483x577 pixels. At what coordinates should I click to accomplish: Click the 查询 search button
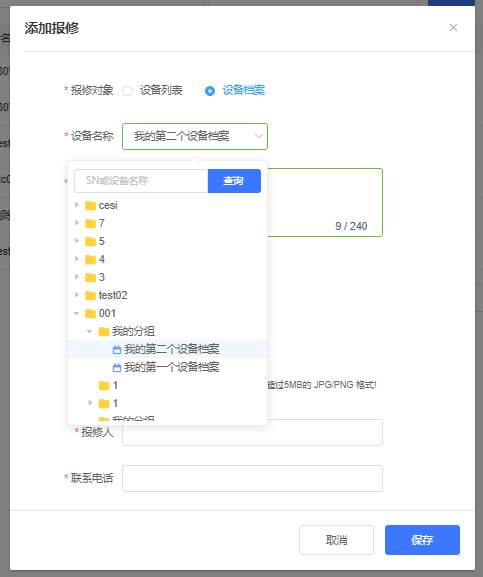pyautogui.click(x=234, y=181)
